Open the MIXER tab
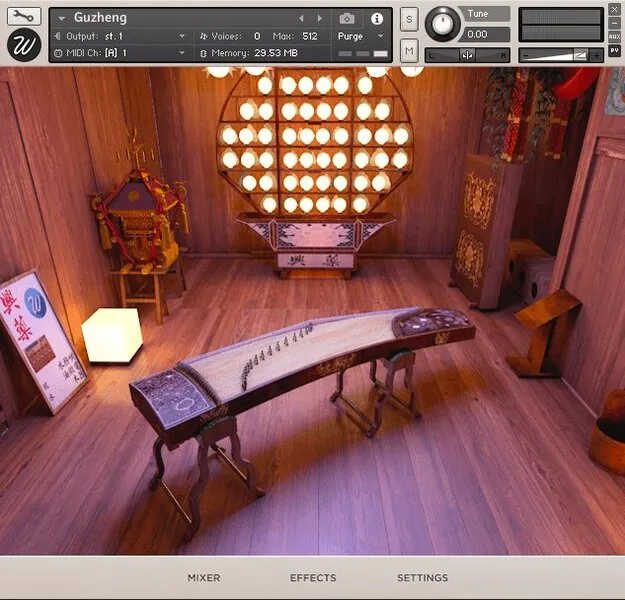The image size is (625, 600). click(204, 578)
